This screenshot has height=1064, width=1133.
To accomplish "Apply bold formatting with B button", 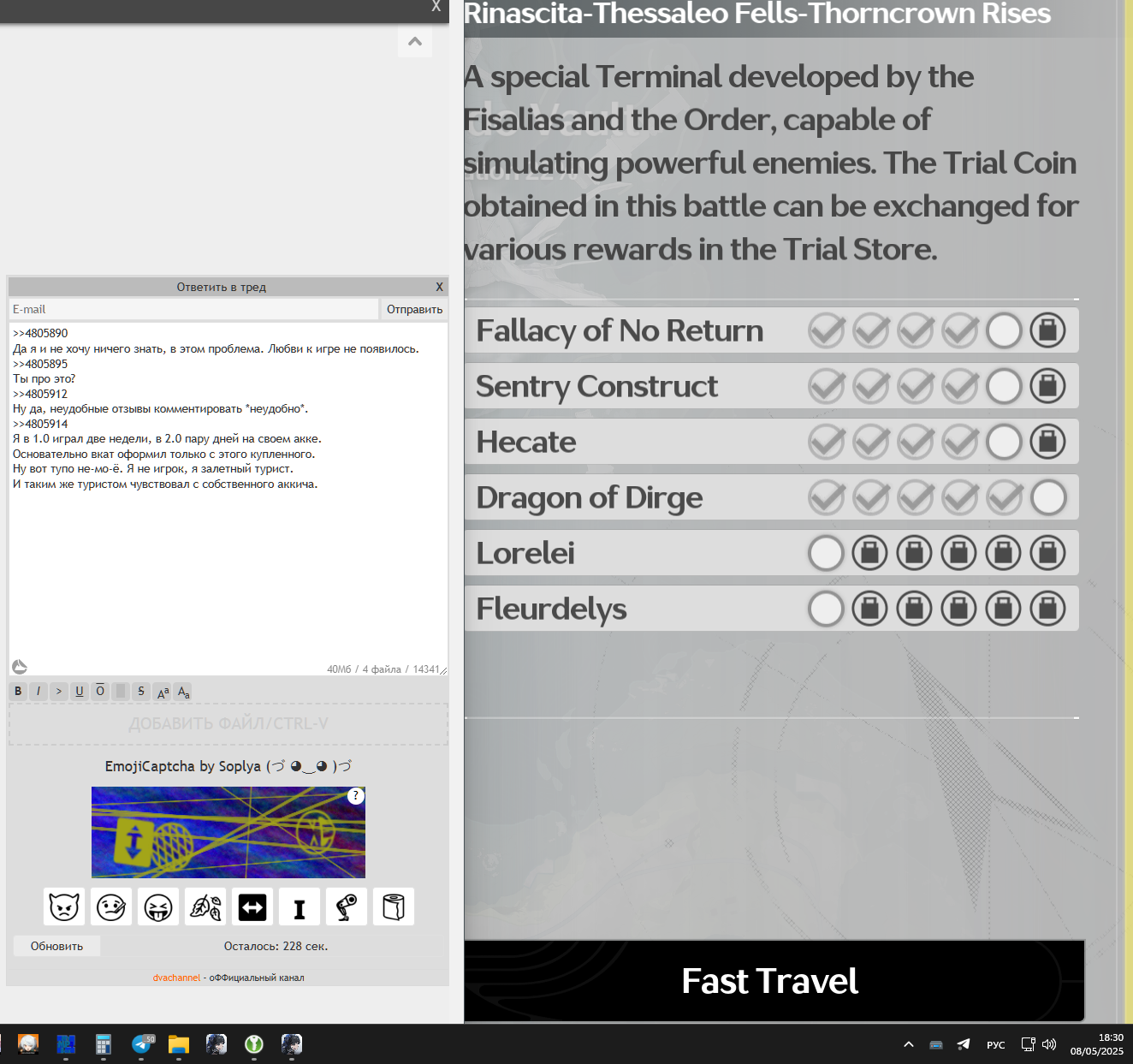I will [x=18, y=691].
